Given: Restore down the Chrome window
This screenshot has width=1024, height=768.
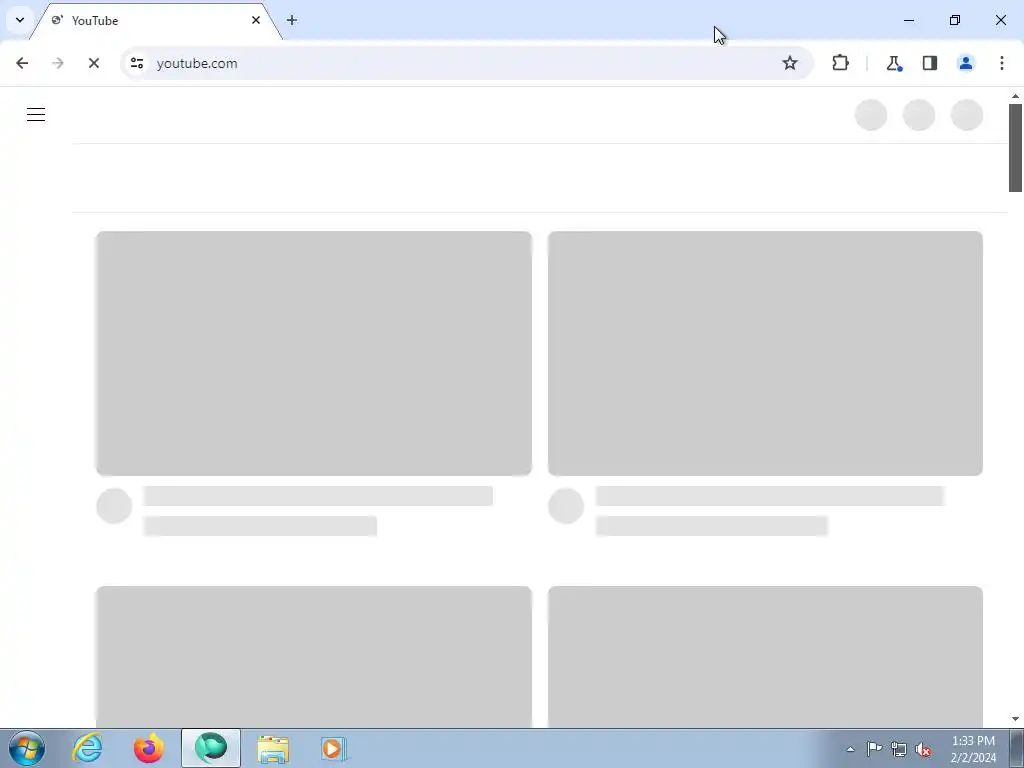Looking at the screenshot, I should click(x=955, y=20).
